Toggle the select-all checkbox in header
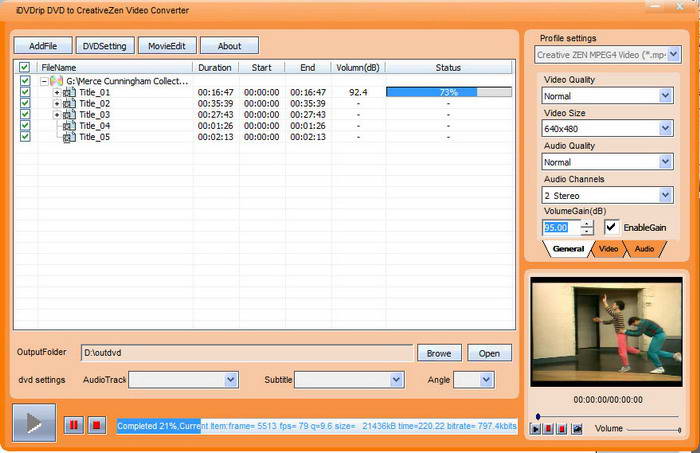Image resolution: width=700 pixels, height=453 pixels. 24,67
